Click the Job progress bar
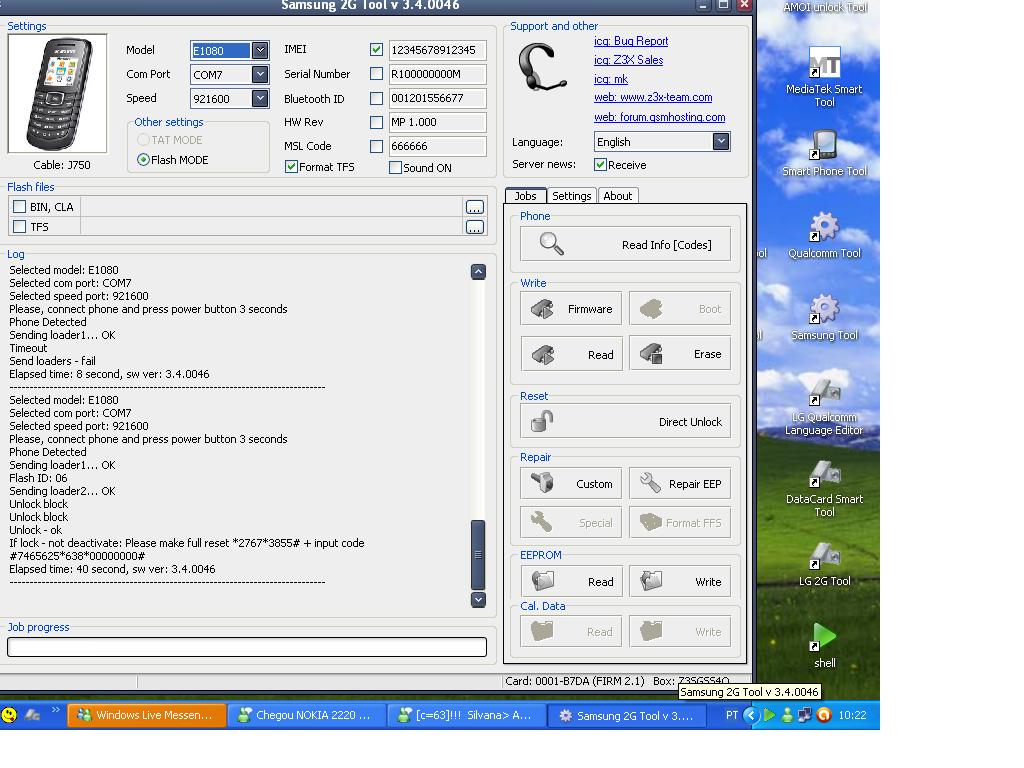The width and height of the screenshot is (1024, 768). [247, 647]
